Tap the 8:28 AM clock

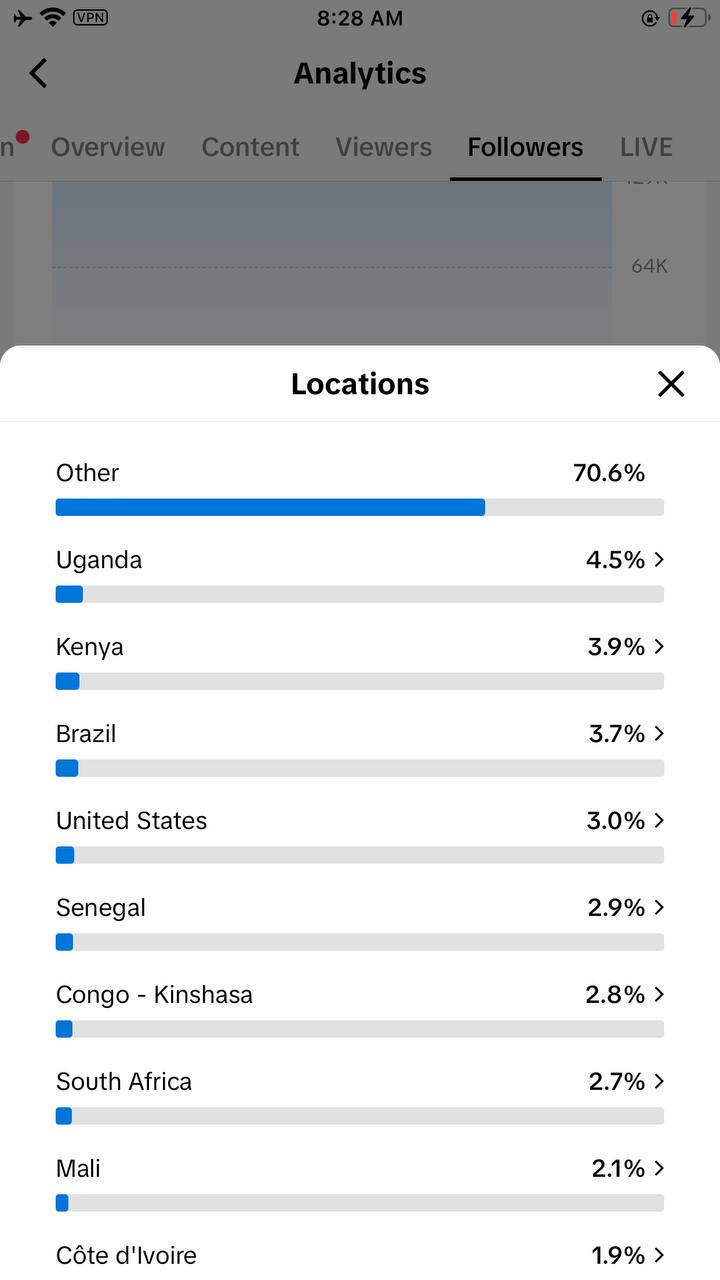pyautogui.click(x=360, y=18)
